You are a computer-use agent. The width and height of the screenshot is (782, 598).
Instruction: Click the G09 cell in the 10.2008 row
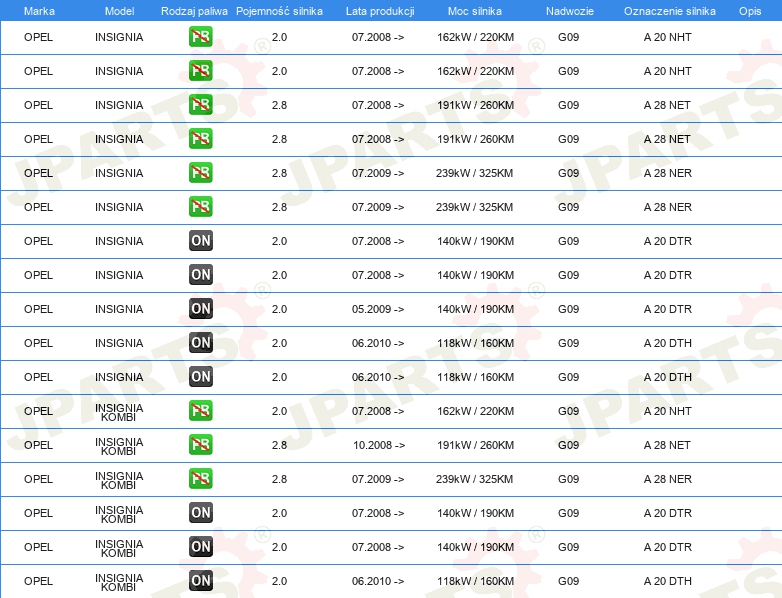coord(569,445)
